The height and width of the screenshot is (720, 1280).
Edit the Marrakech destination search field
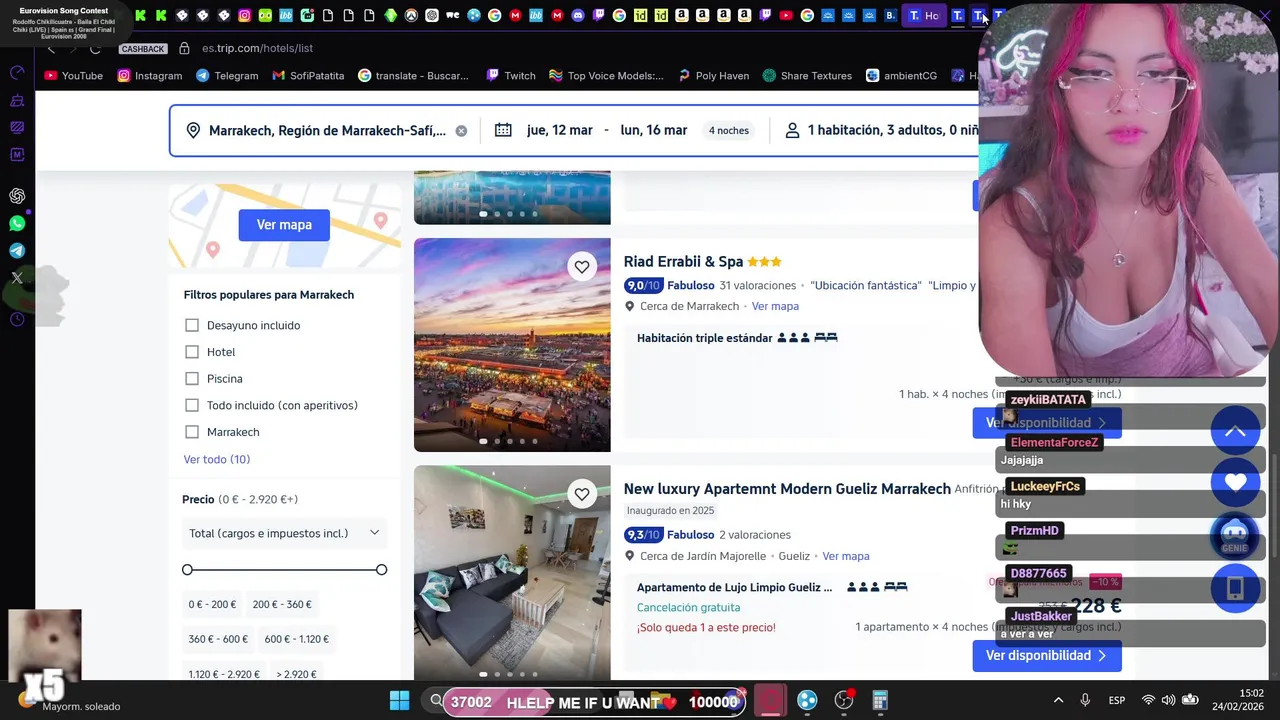click(x=327, y=130)
